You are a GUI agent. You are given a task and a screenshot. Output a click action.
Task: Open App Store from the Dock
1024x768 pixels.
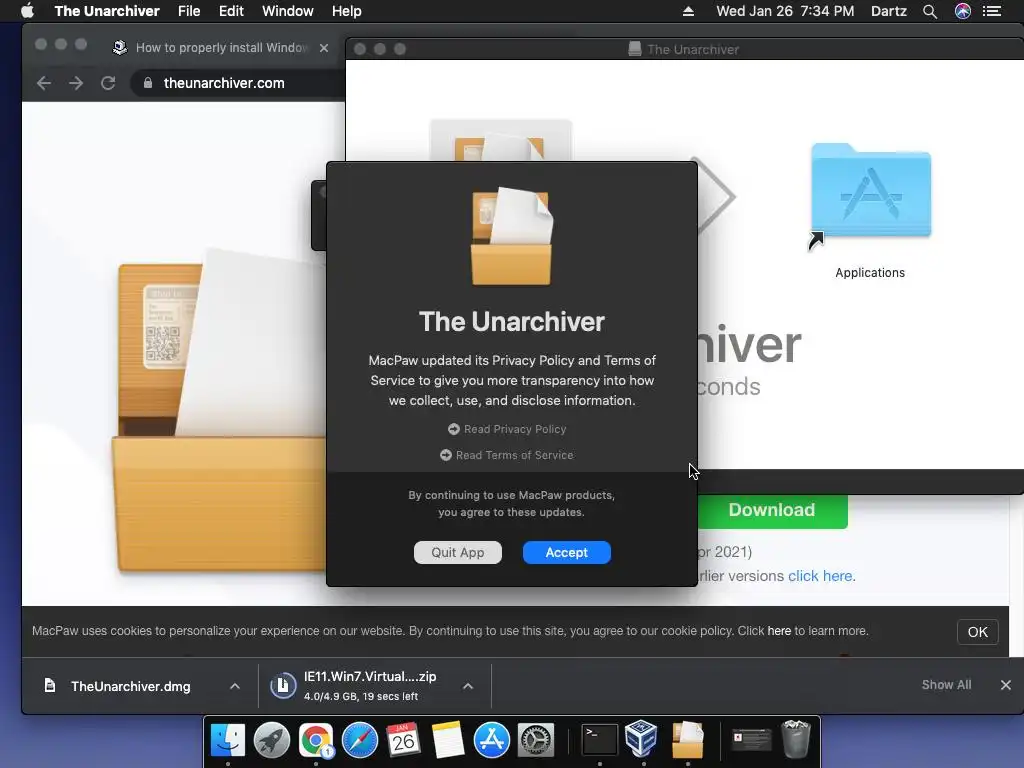click(492, 740)
